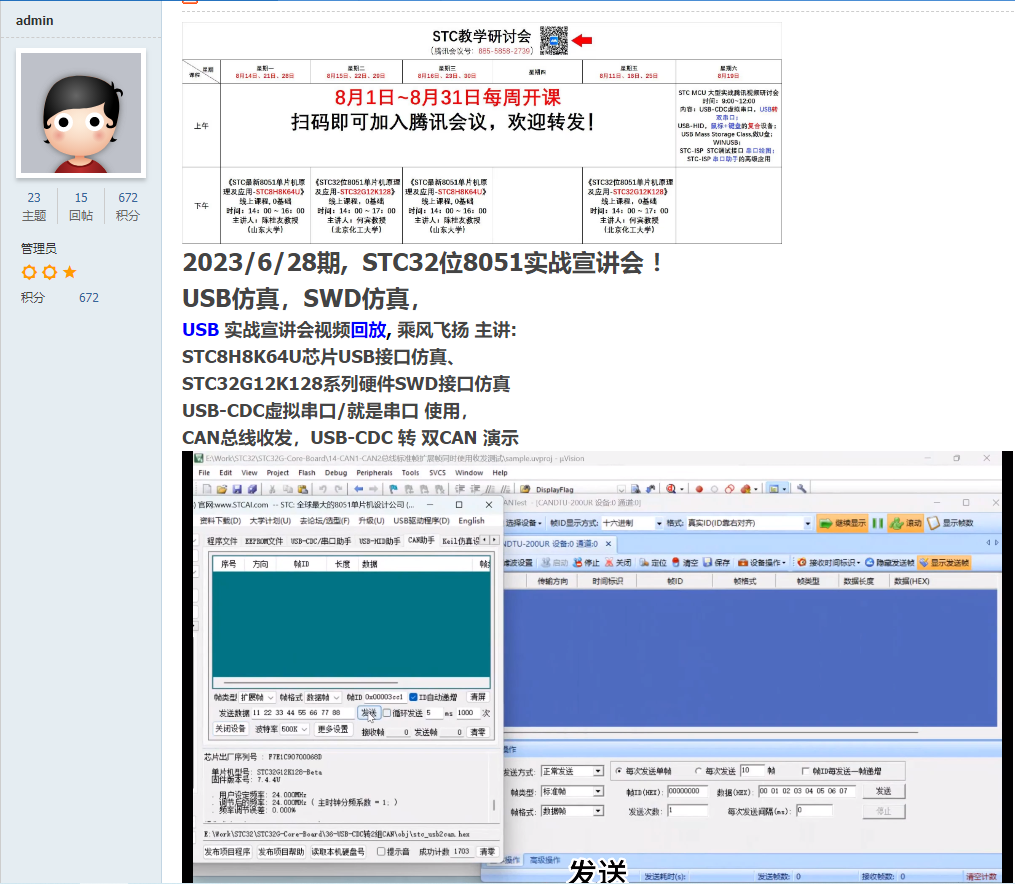Screen dimensions: 1015x884
Task: Switch to the CAN助手 tab
Action: (420, 541)
